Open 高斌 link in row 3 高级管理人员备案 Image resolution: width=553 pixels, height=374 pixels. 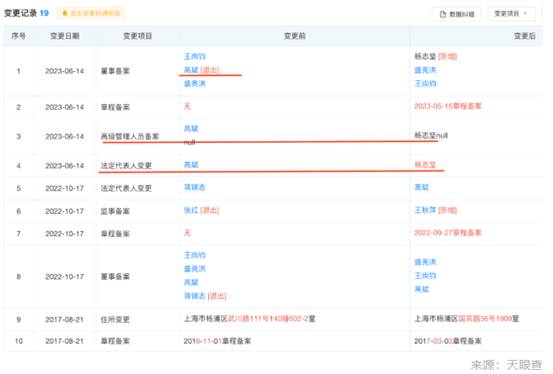191,128
